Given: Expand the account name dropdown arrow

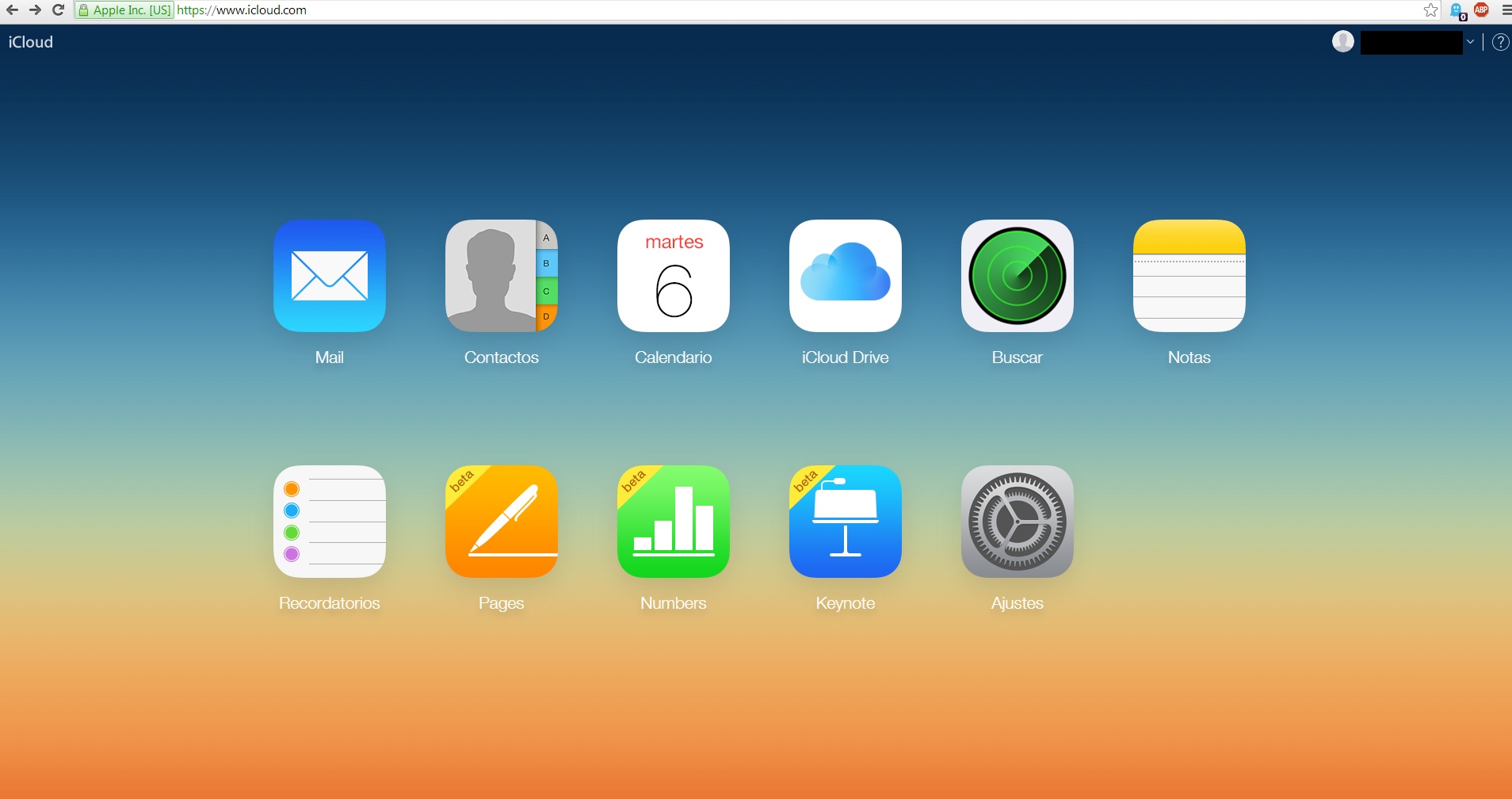Looking at the screenshot, I should (1471, 42).
